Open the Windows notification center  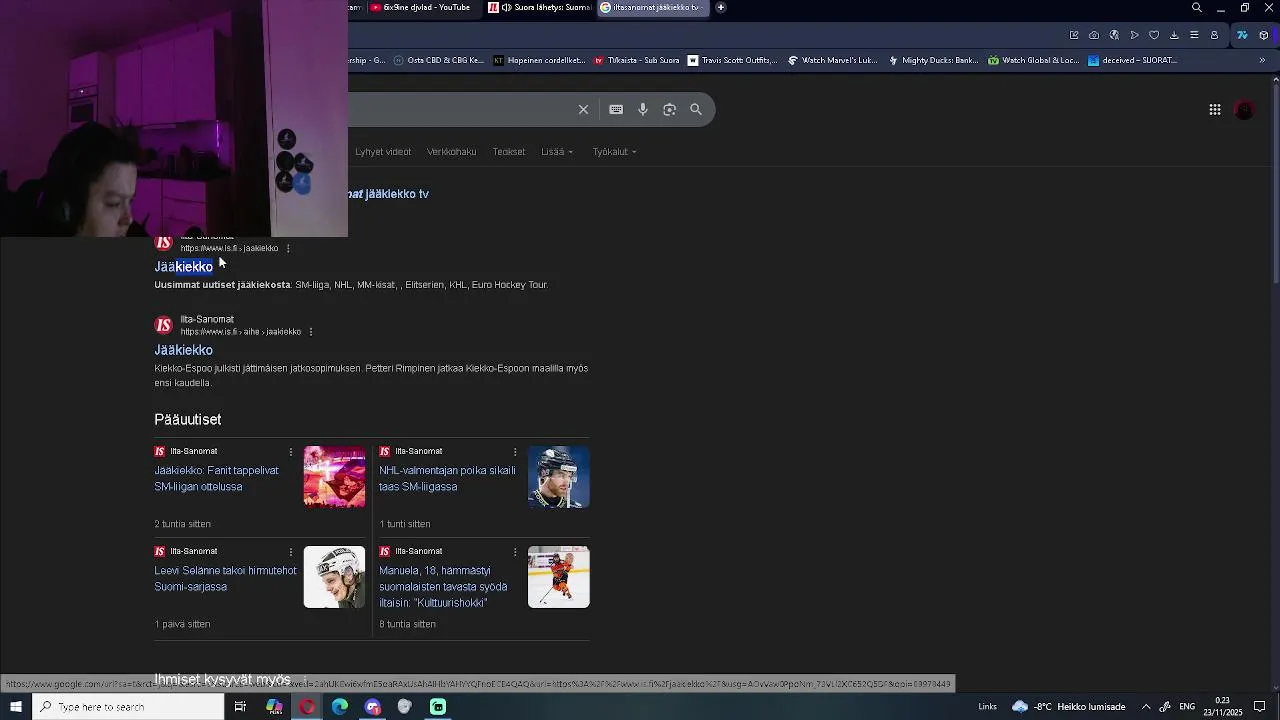point(1260,707)
